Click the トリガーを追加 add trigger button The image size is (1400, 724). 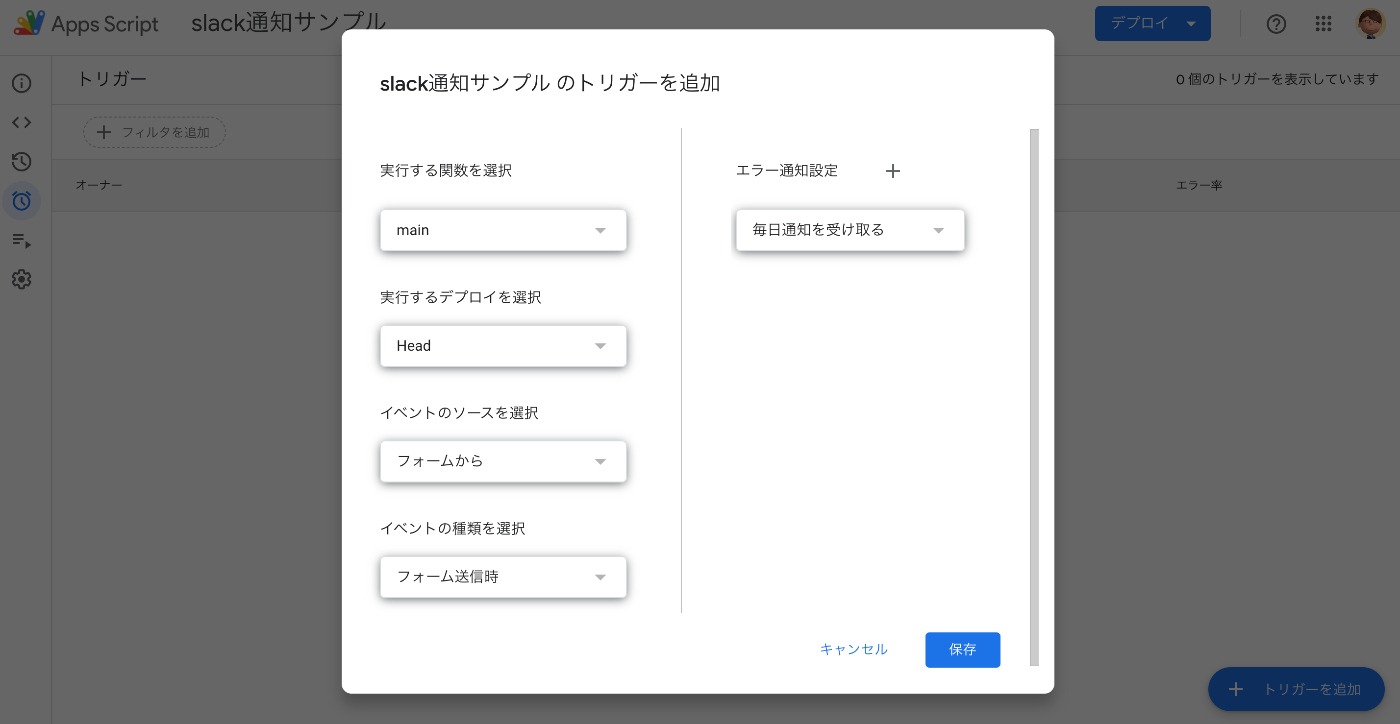point(1296,689)
